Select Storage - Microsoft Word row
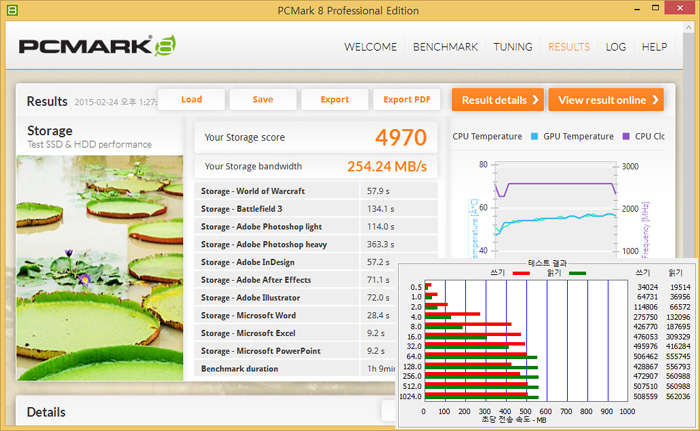The image size is (700, 431). coord(296,315)
